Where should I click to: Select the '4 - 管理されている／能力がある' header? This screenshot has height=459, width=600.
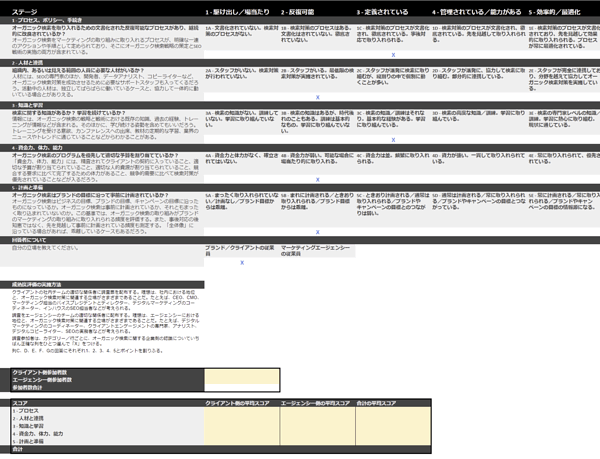(x=476, y=12)
